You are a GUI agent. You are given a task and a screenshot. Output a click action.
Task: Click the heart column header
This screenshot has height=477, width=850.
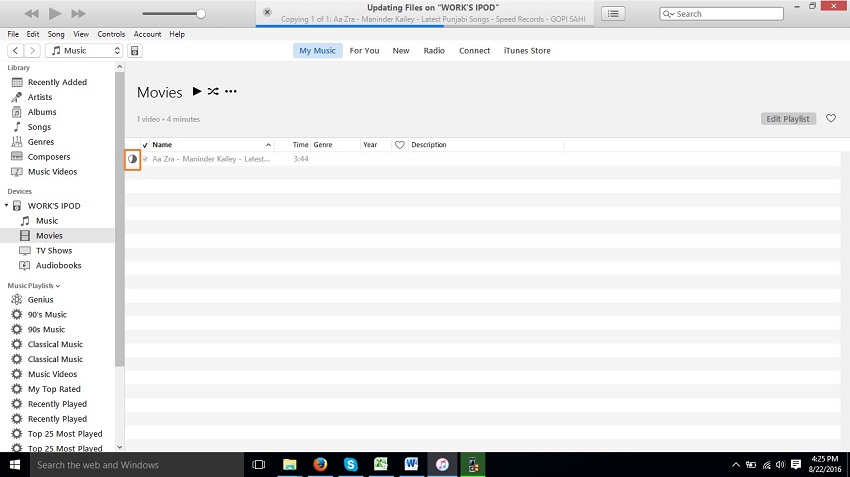click(x=399, y=145)
